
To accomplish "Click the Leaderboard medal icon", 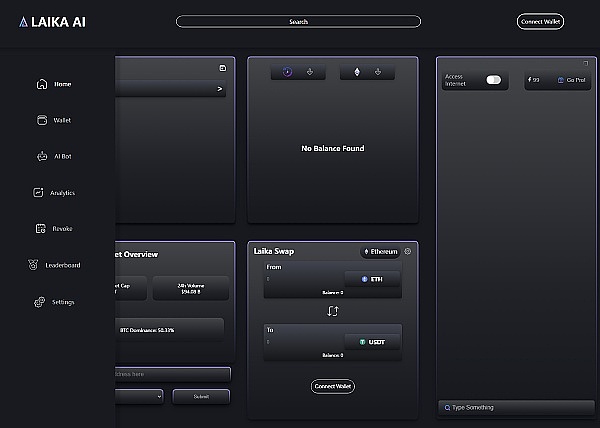I will [x=34, y=265].
